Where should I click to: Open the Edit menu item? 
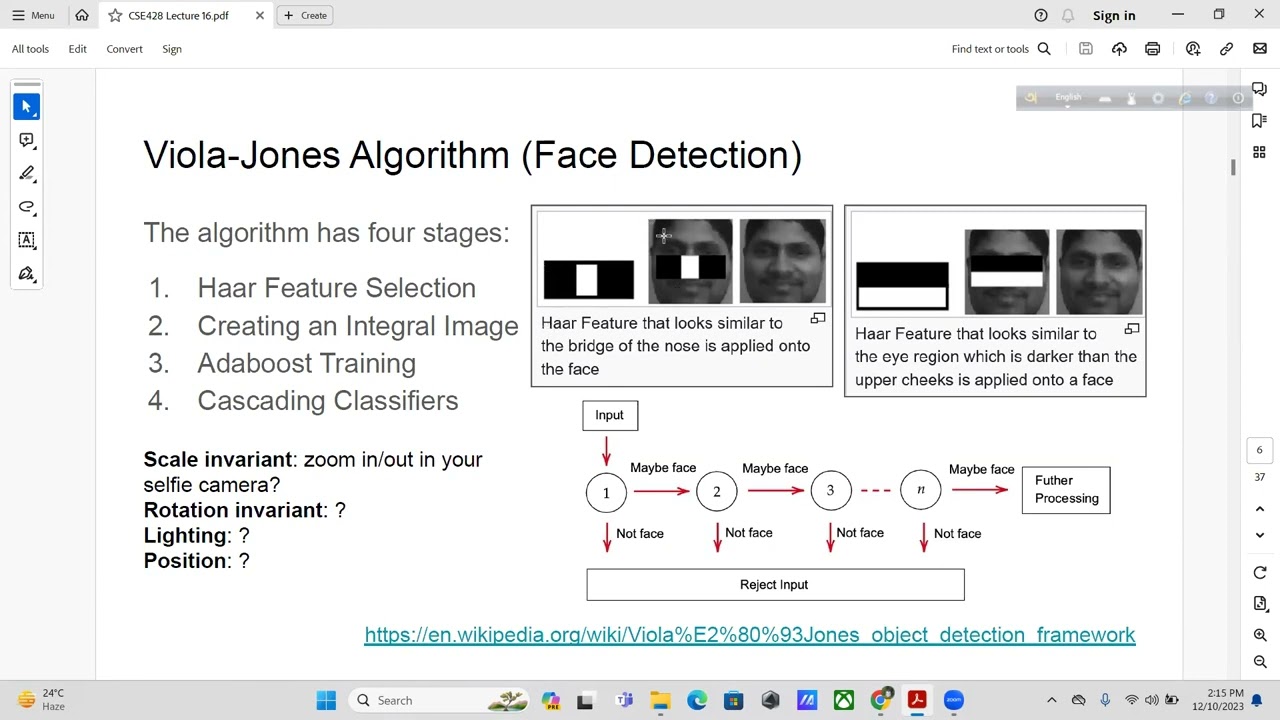[77, 48]
